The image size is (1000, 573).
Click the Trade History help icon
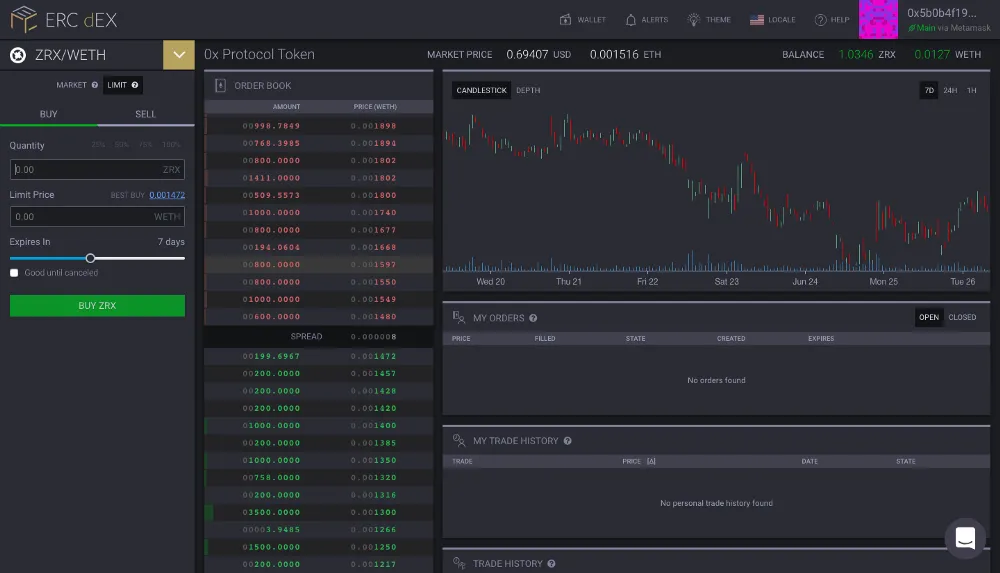tap(551, 563)
